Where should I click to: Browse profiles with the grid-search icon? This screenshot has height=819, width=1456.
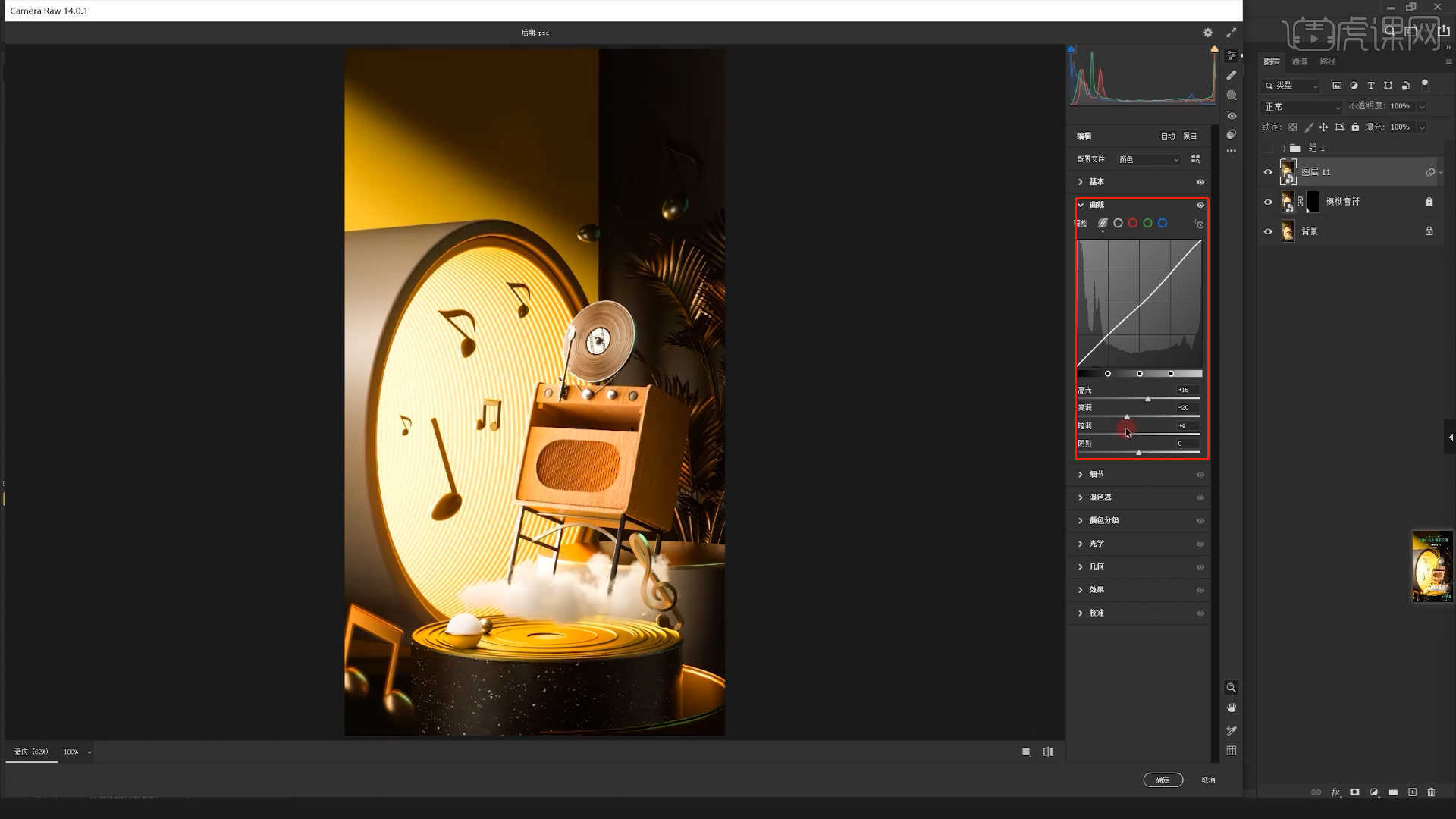tap(1196, 159)
